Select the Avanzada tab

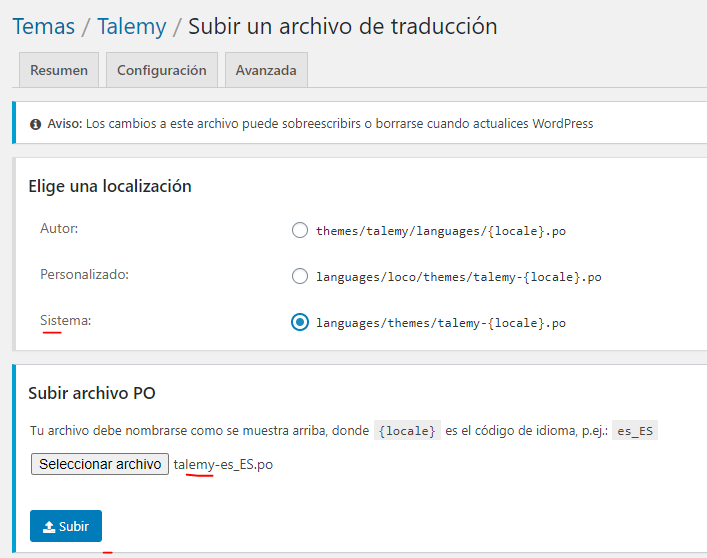click(x=266, y=70)
